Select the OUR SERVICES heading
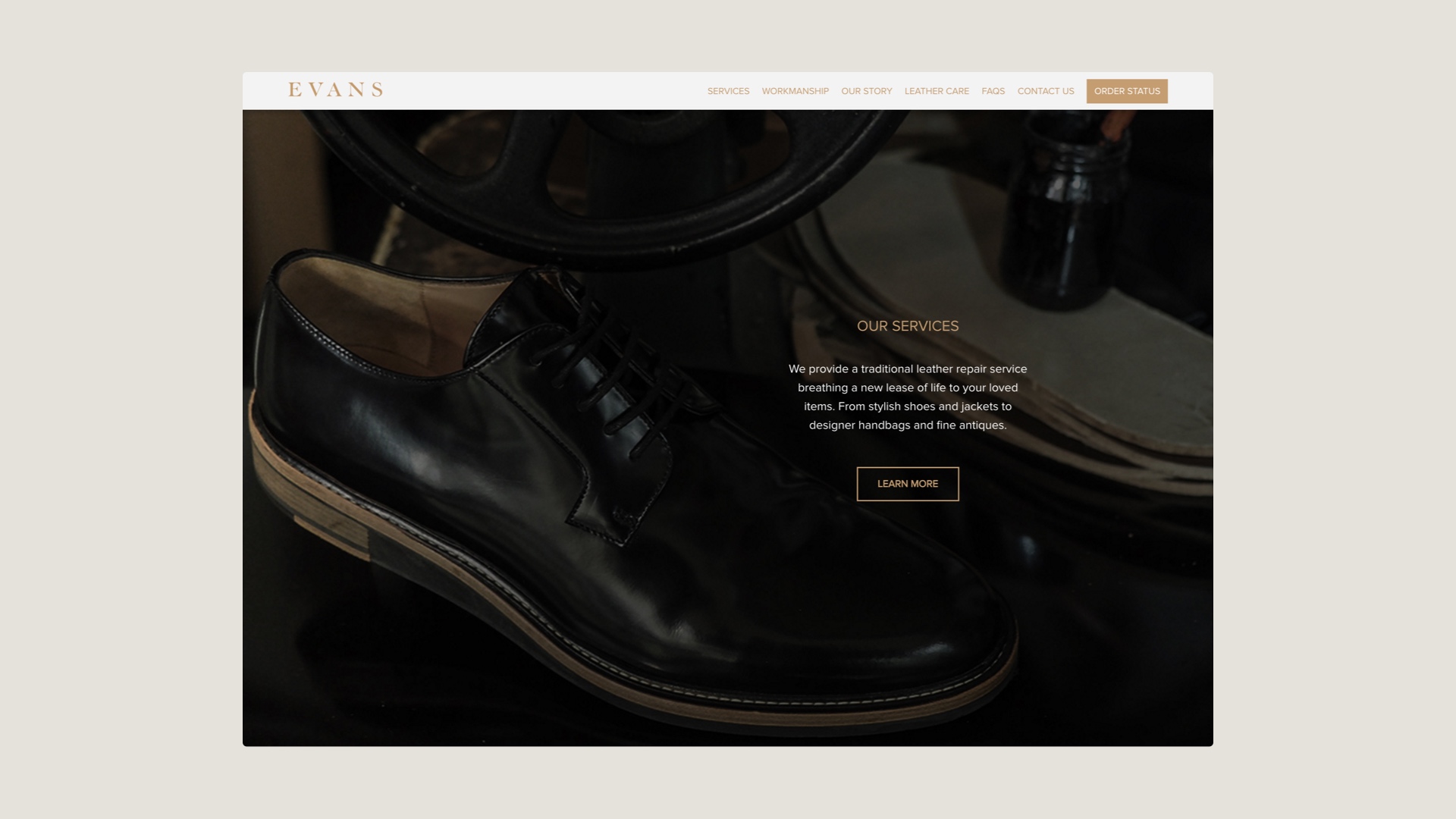1456x819 pixels. (x=908, y=326)
